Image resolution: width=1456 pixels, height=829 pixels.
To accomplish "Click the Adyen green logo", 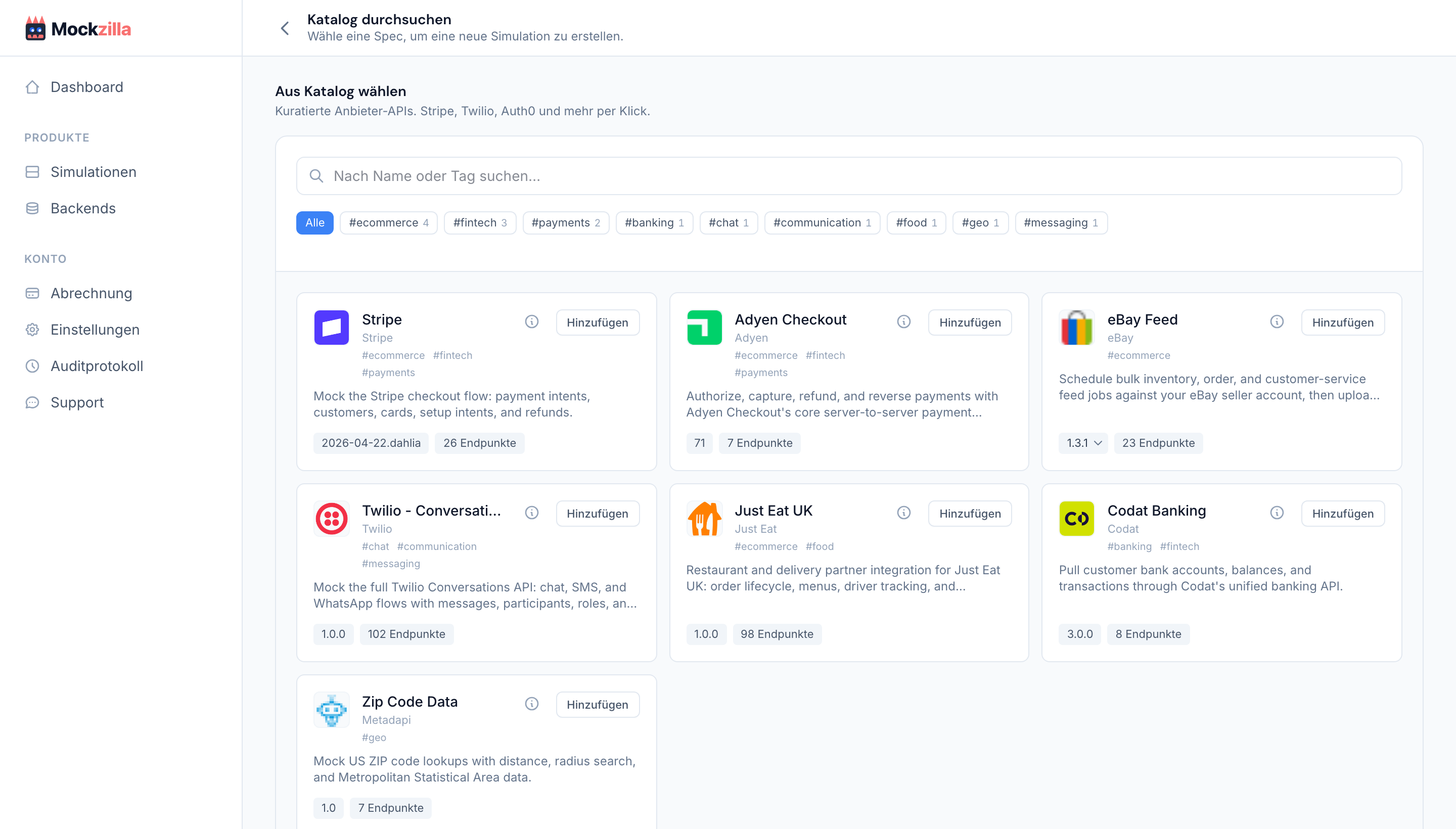I will pyautogui.click(x=704, y=328).
